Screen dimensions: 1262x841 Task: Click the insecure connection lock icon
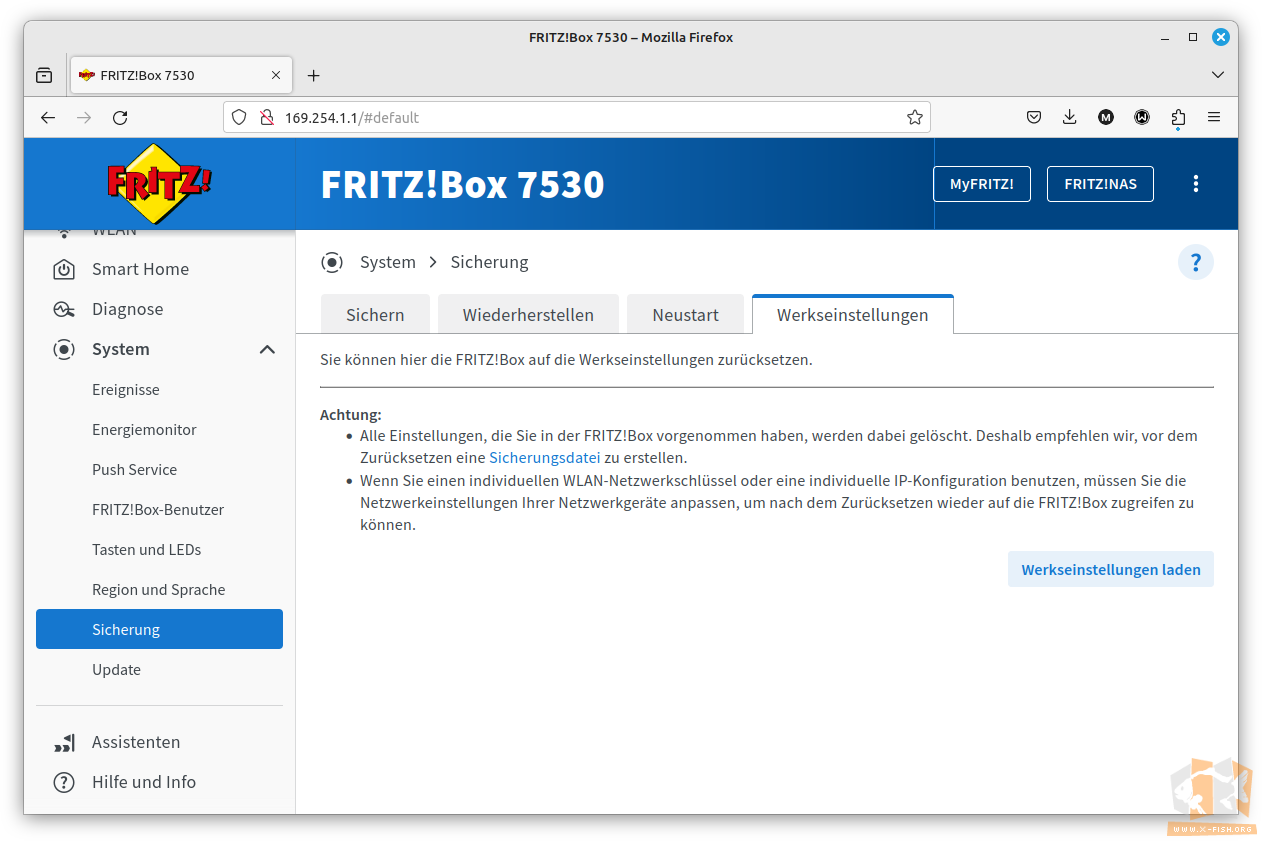point(266,117)
